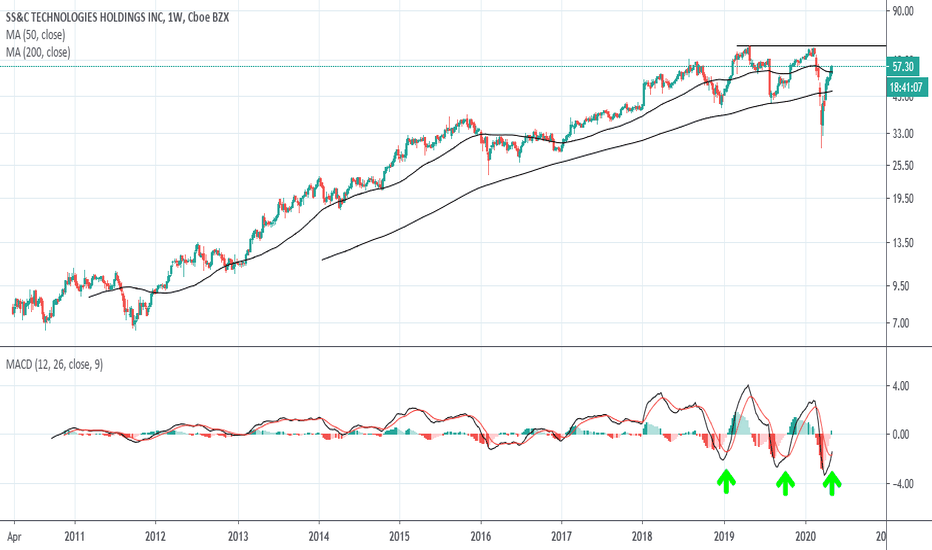Image resolution: width=932 pixels, height=550 pixels.
Task: Click the 4.00 MACD scale label
Action: pyautogui.click(x=901, y=386)
